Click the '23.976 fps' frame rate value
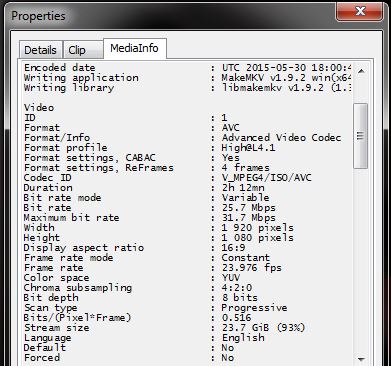 252,268
